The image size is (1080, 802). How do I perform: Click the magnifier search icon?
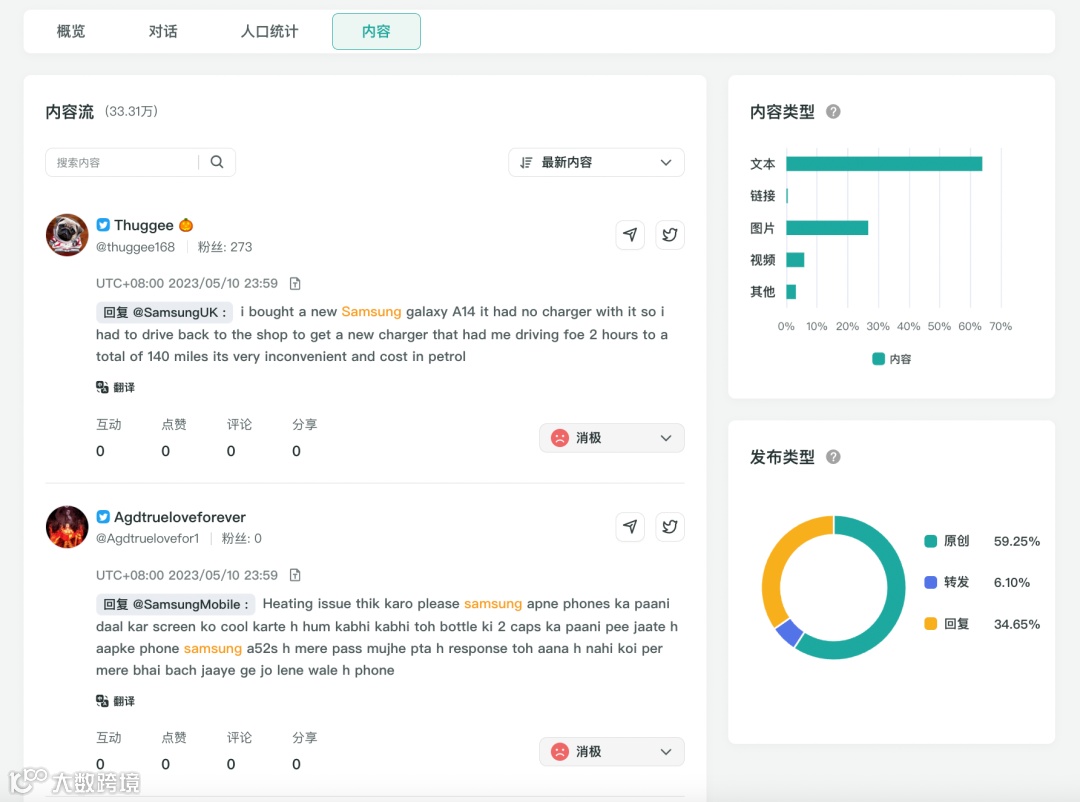[217, 162]
